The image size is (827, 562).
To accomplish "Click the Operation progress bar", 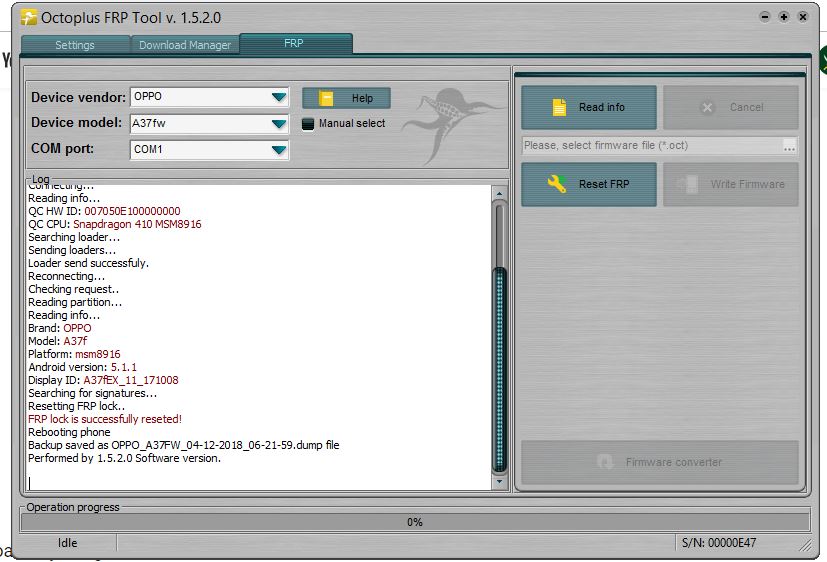I will (415, 522).
